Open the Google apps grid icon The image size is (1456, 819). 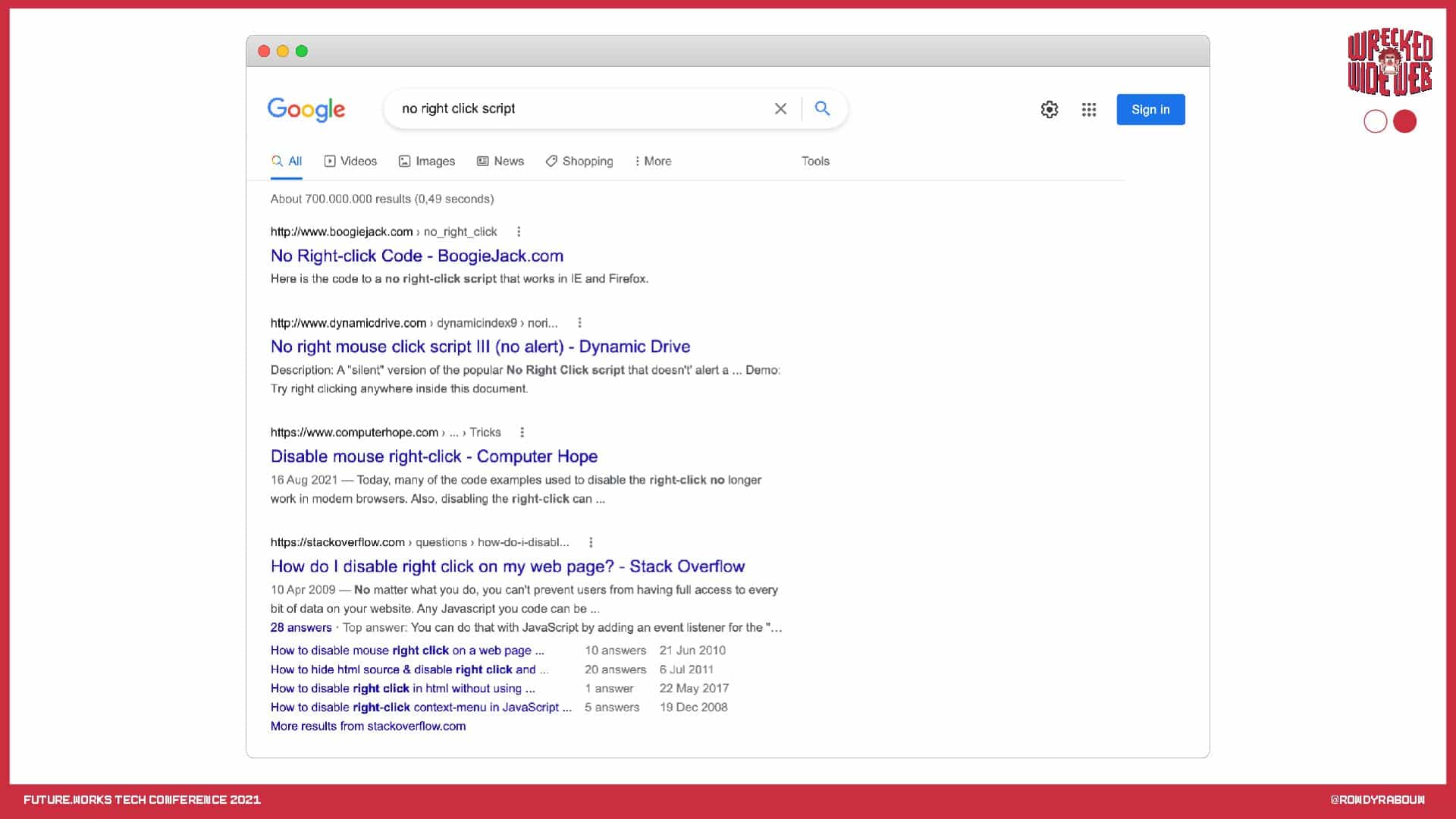tap(1089, 109)
